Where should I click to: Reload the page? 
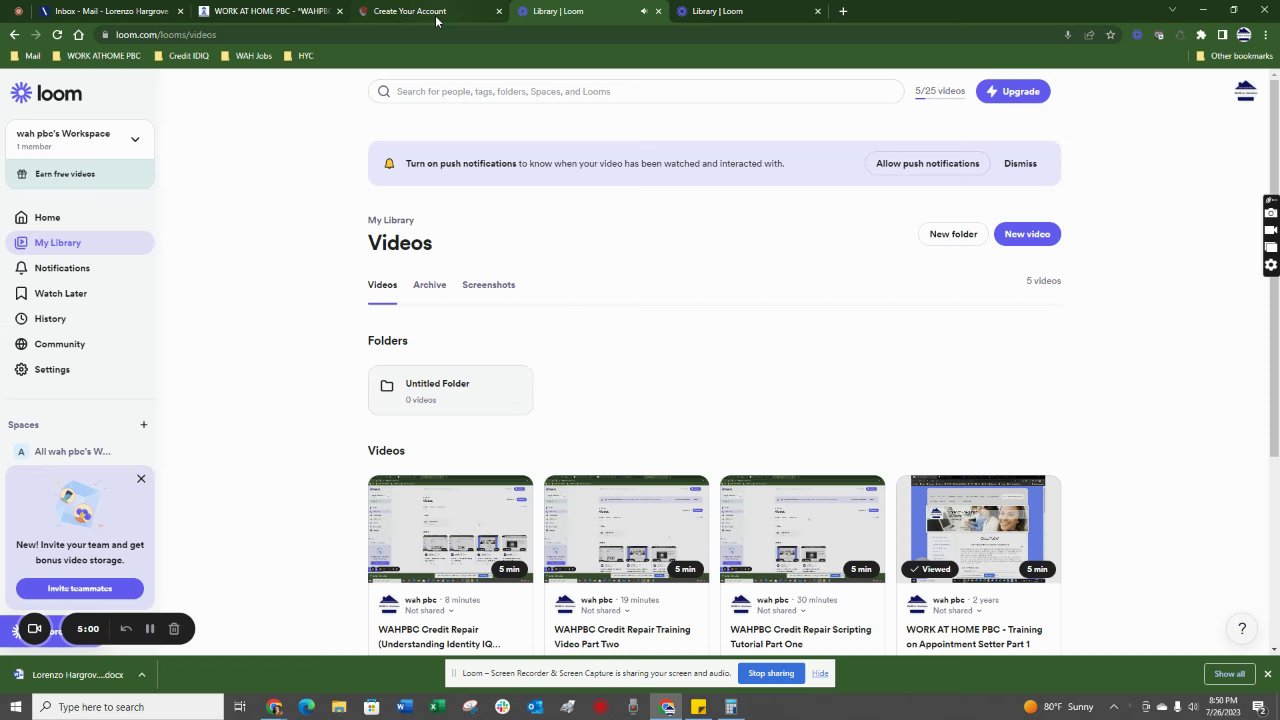(x=57, y=35)
